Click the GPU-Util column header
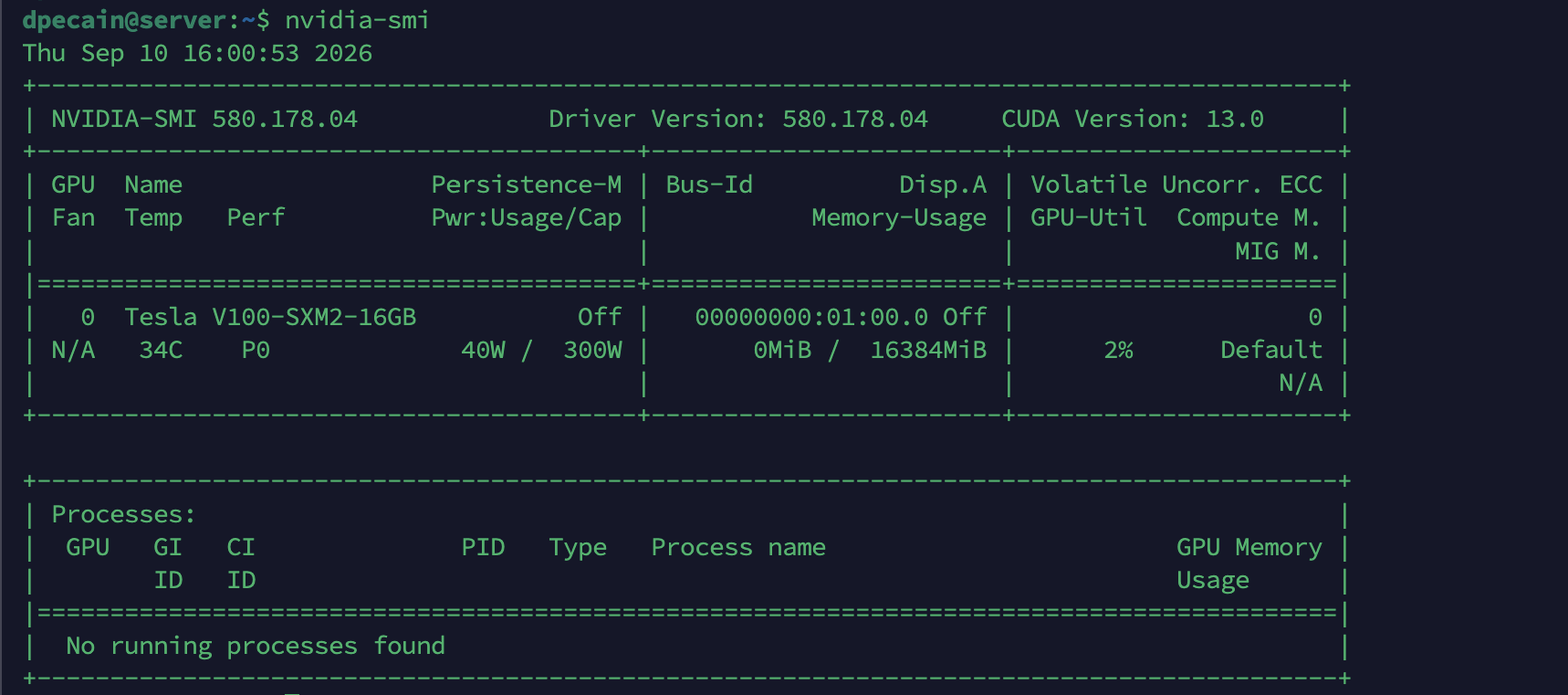 [x=1089, y=217]
